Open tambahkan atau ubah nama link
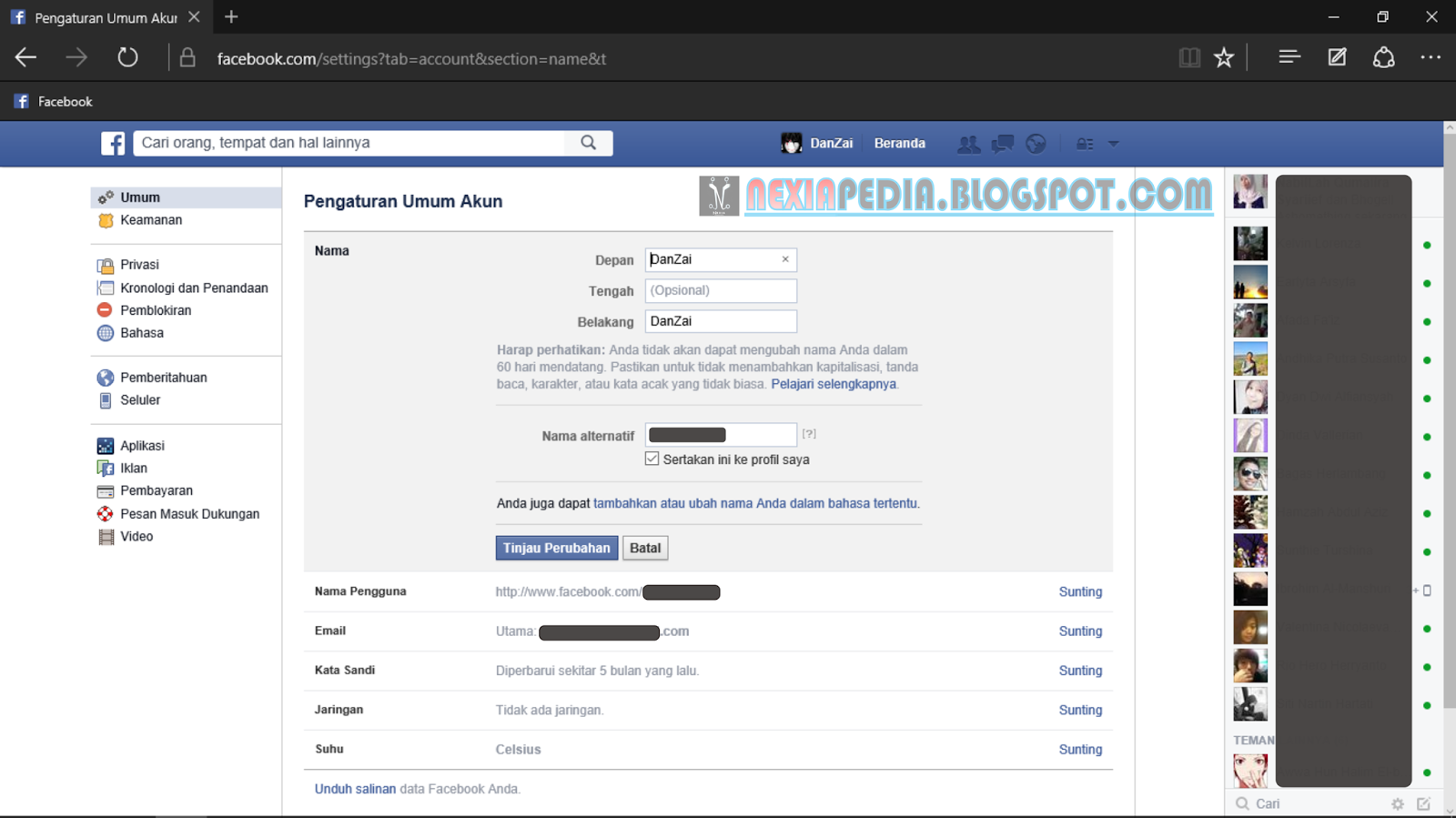Image resolution: width=1456 pixels, height=818 pixels. [755, 503]
